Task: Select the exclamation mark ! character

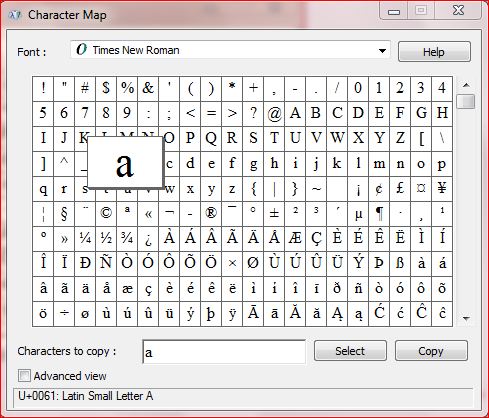Action: 43,89
